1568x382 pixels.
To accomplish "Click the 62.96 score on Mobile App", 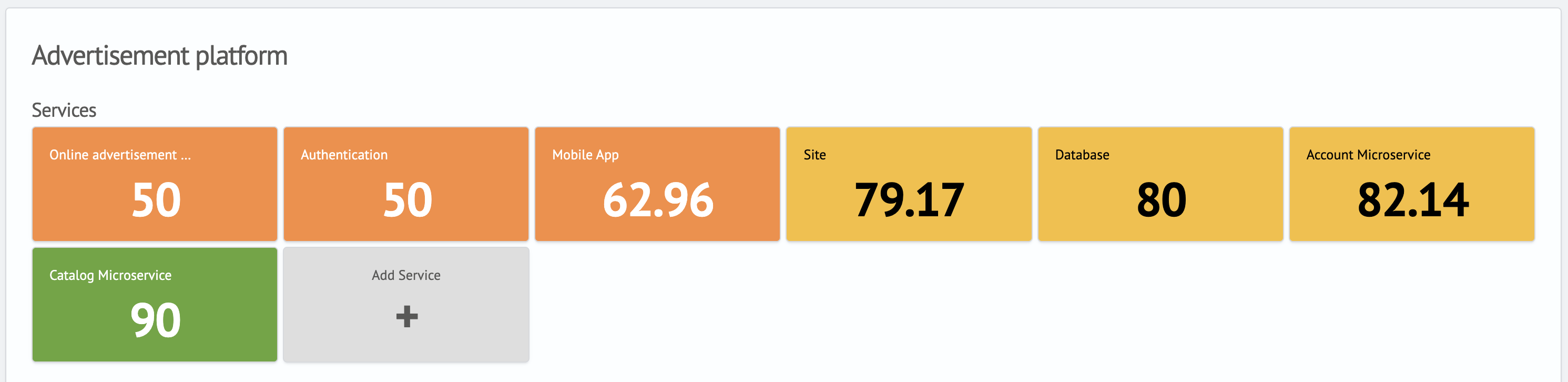I will 658,200.
